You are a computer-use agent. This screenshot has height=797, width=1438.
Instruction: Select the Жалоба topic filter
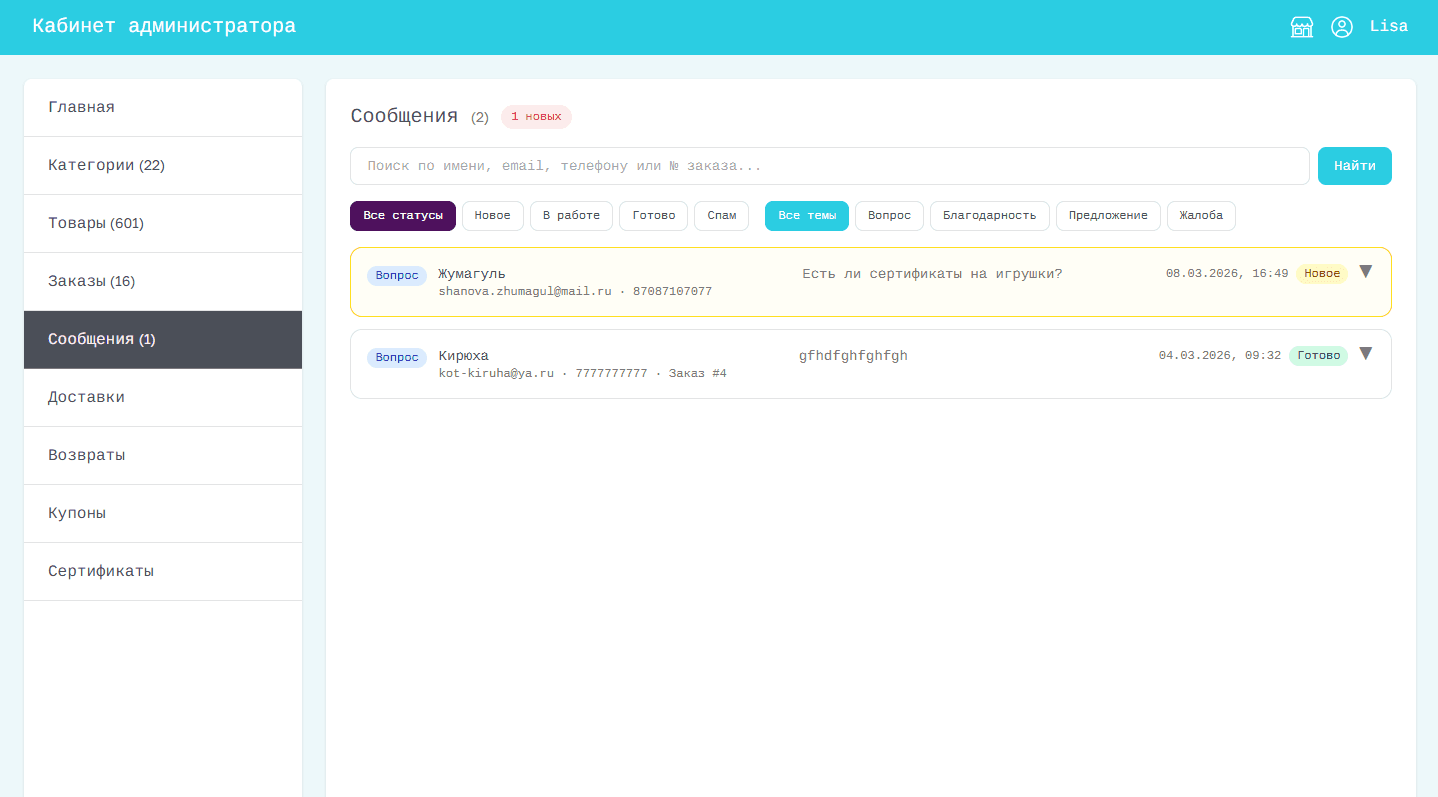tap(1200, 216)
